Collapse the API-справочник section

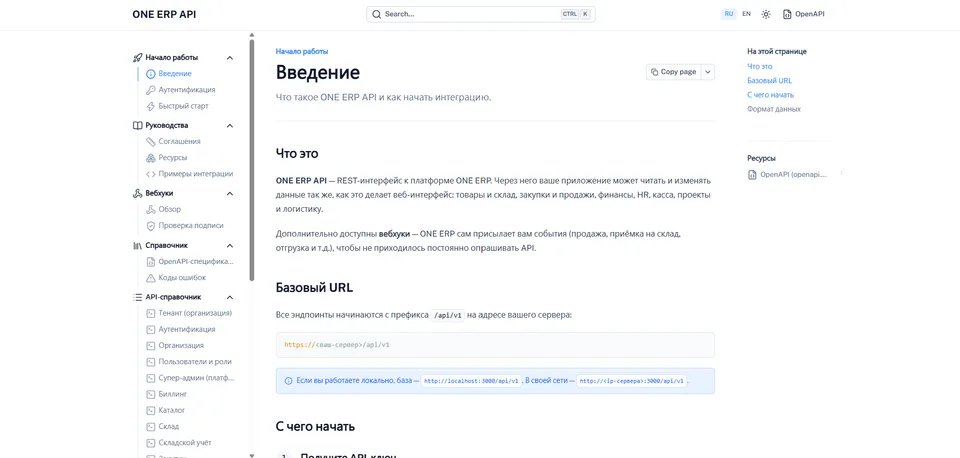click(230, 298)
